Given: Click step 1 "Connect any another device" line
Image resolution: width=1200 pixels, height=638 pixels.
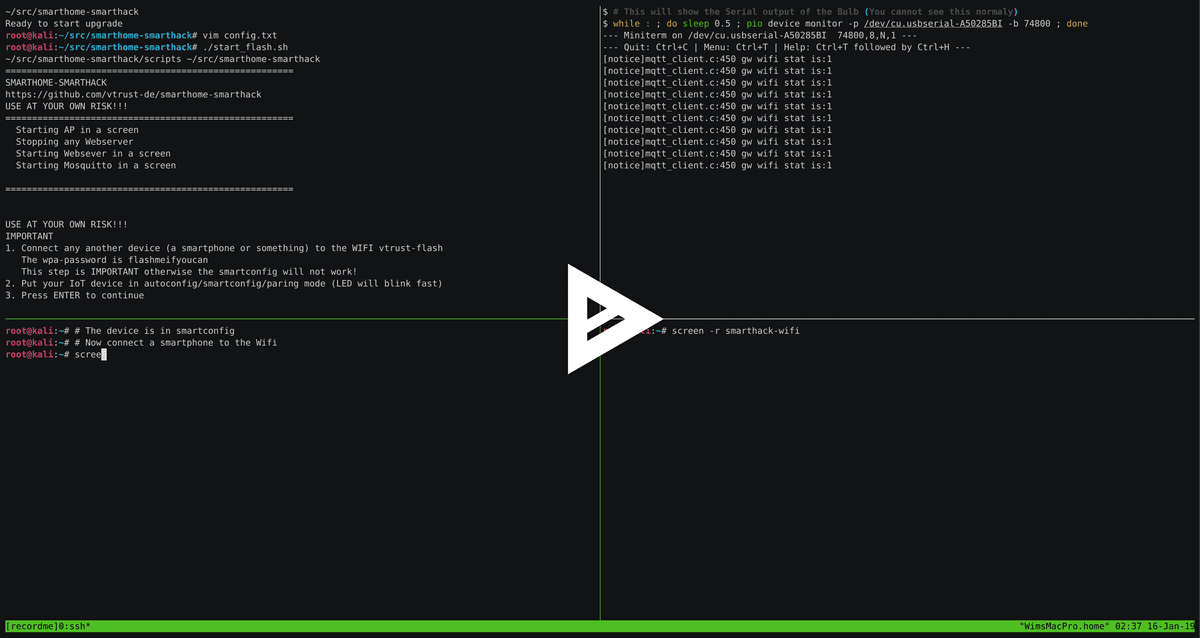Looking at the screenshot, I should pos(224,248).
